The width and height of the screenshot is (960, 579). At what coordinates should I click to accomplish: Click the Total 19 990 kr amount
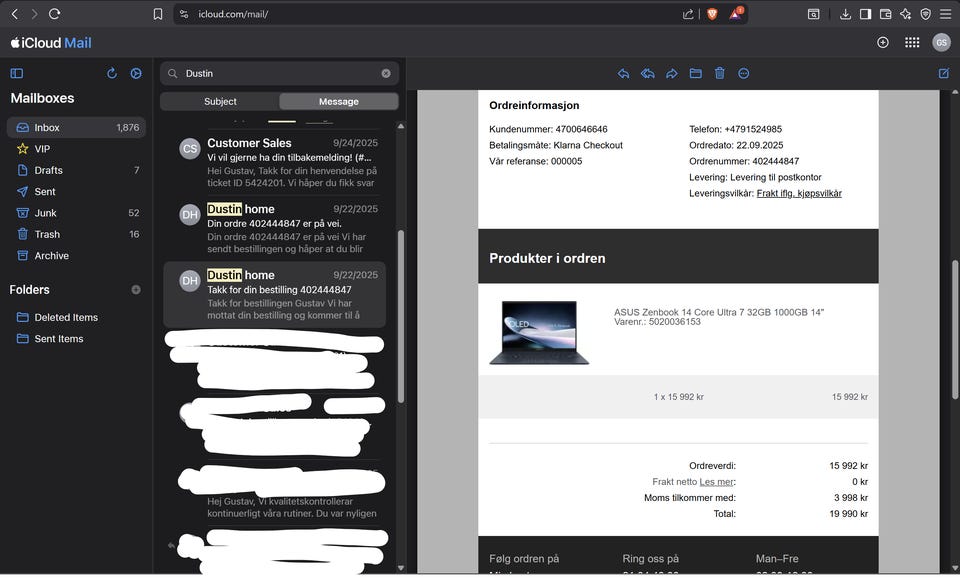pyautogui.click(x=849, y=514)
